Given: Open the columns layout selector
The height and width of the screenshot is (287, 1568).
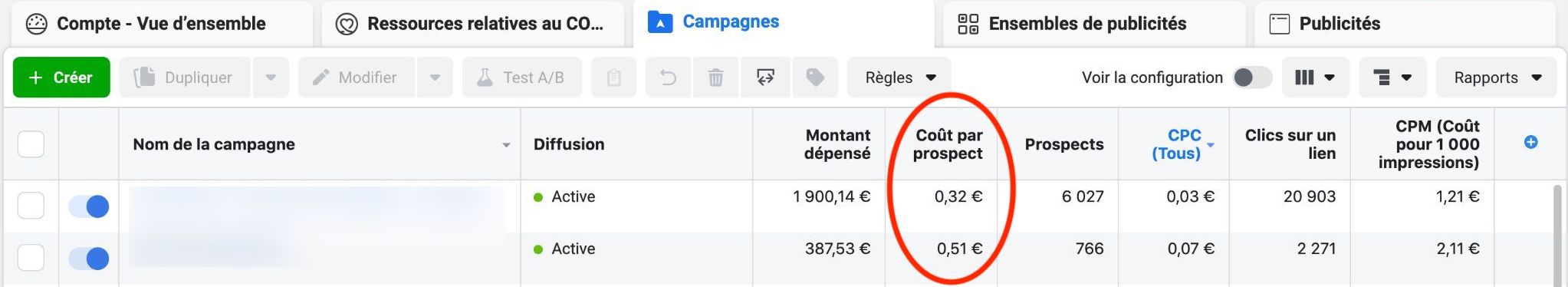Looking at the screenshot, I should click(1315, 78).
